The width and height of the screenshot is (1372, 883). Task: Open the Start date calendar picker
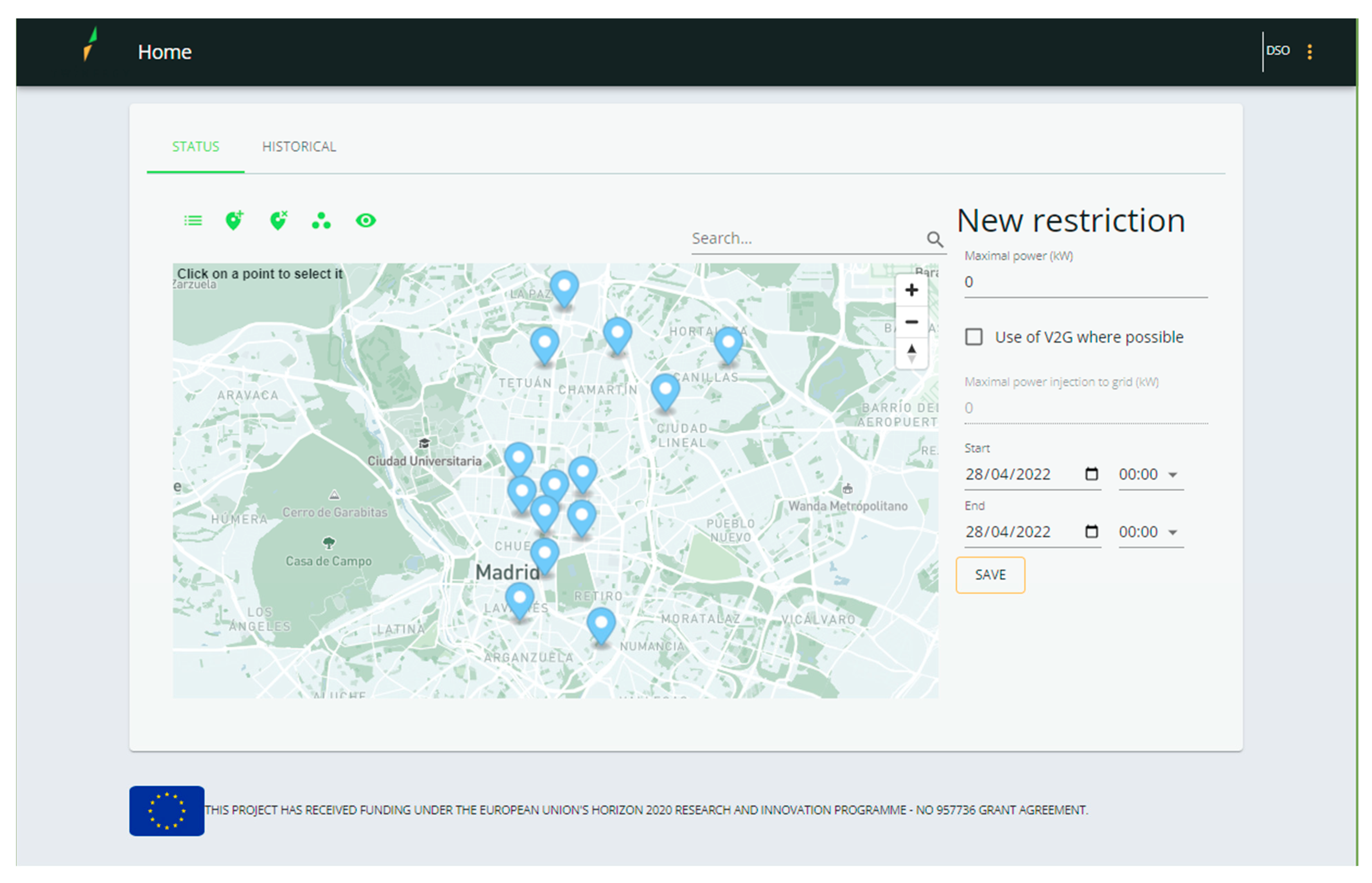[1091, 474]
